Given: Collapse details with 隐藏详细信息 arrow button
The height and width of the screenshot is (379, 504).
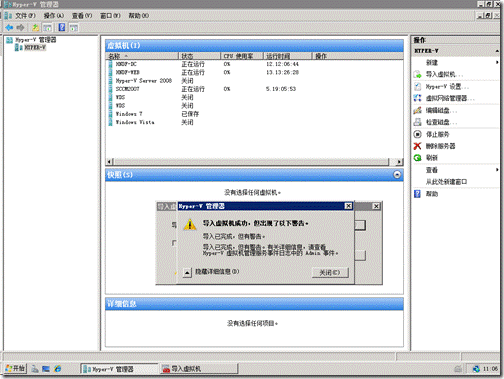Looking at the screenshot, I should pyautogui.click(x=187, y=273).
